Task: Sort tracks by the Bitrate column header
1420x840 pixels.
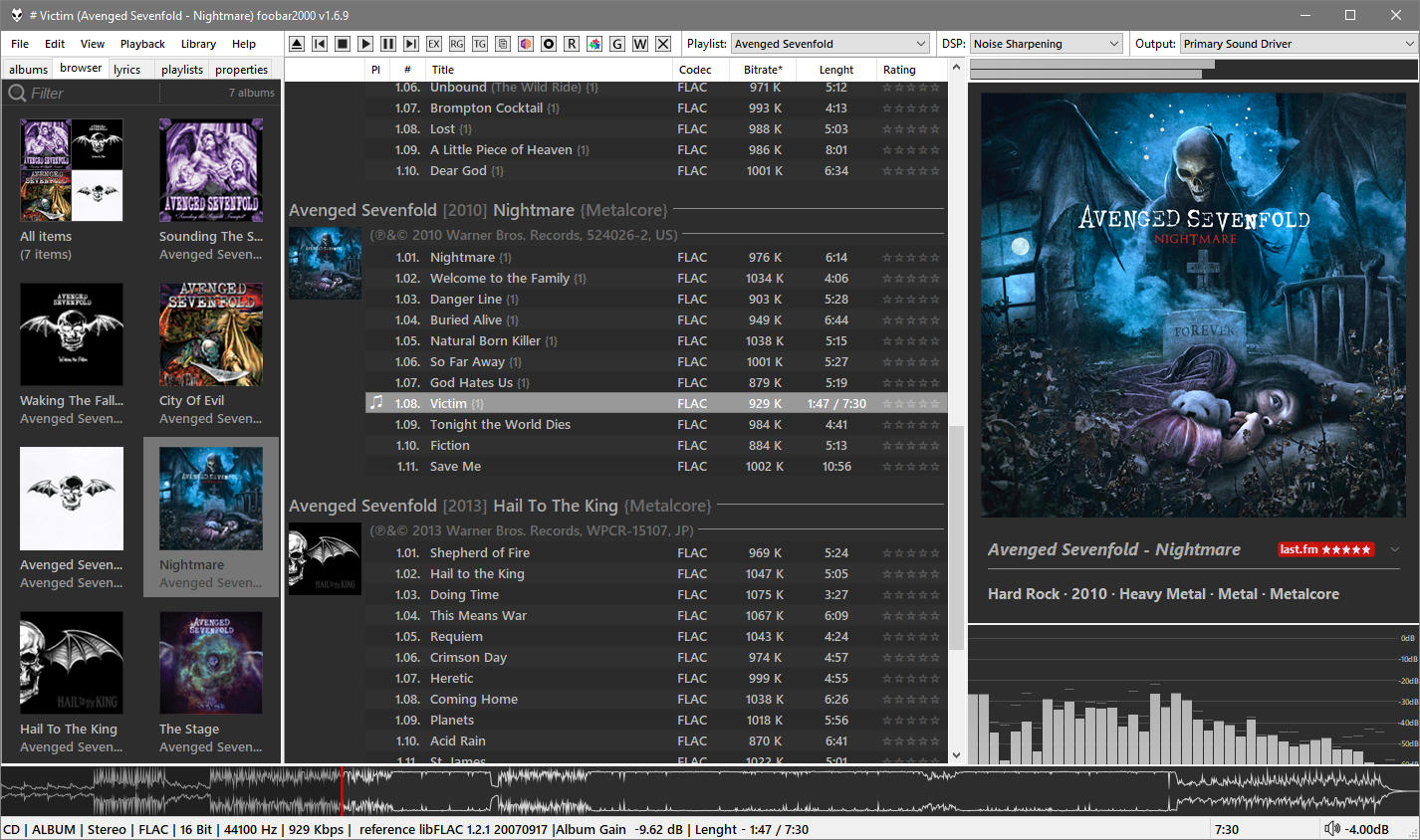Action: (763, 70)
